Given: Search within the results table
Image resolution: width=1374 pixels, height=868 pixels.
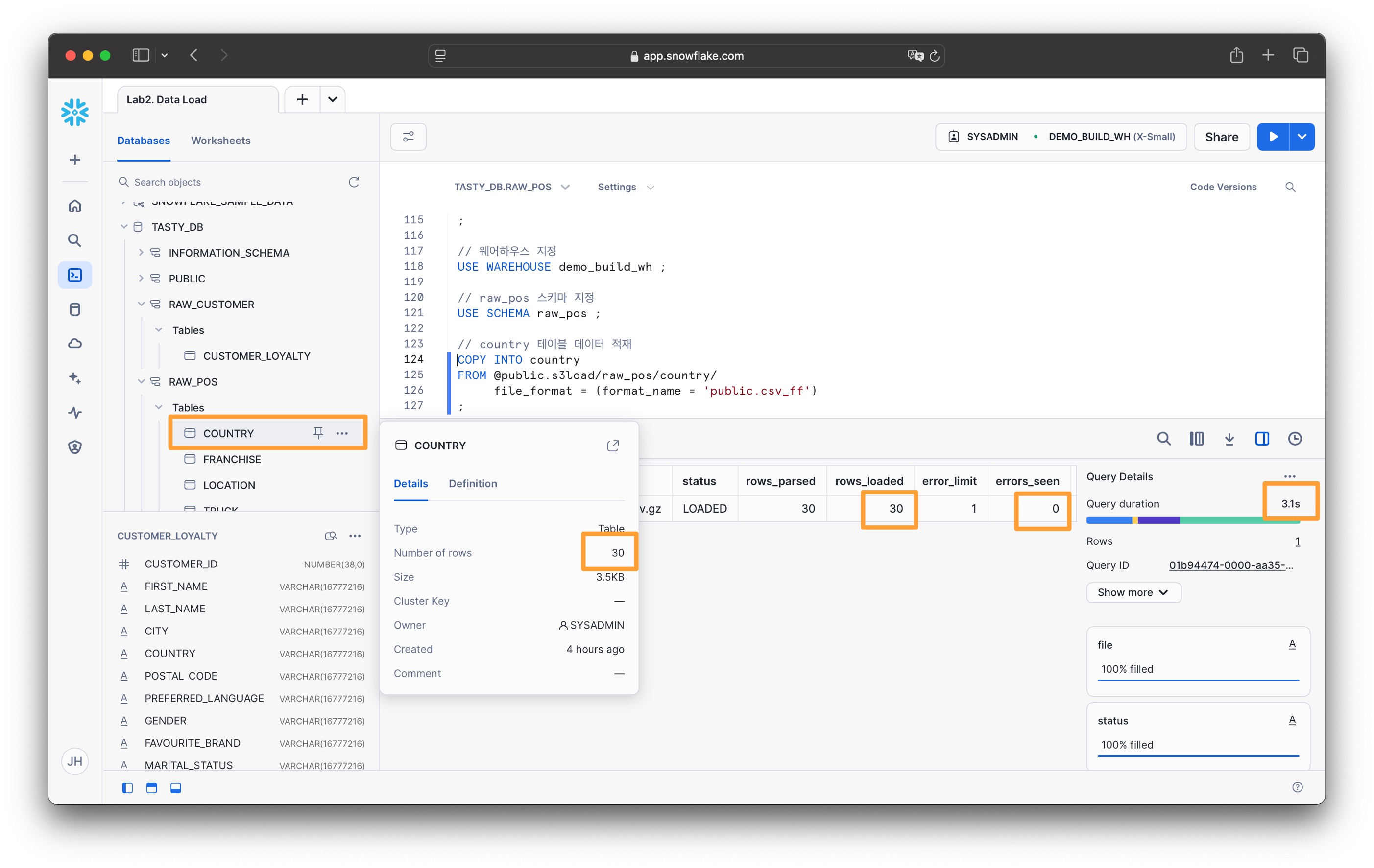Looking at the screenshot, I should click(1163, 439).
